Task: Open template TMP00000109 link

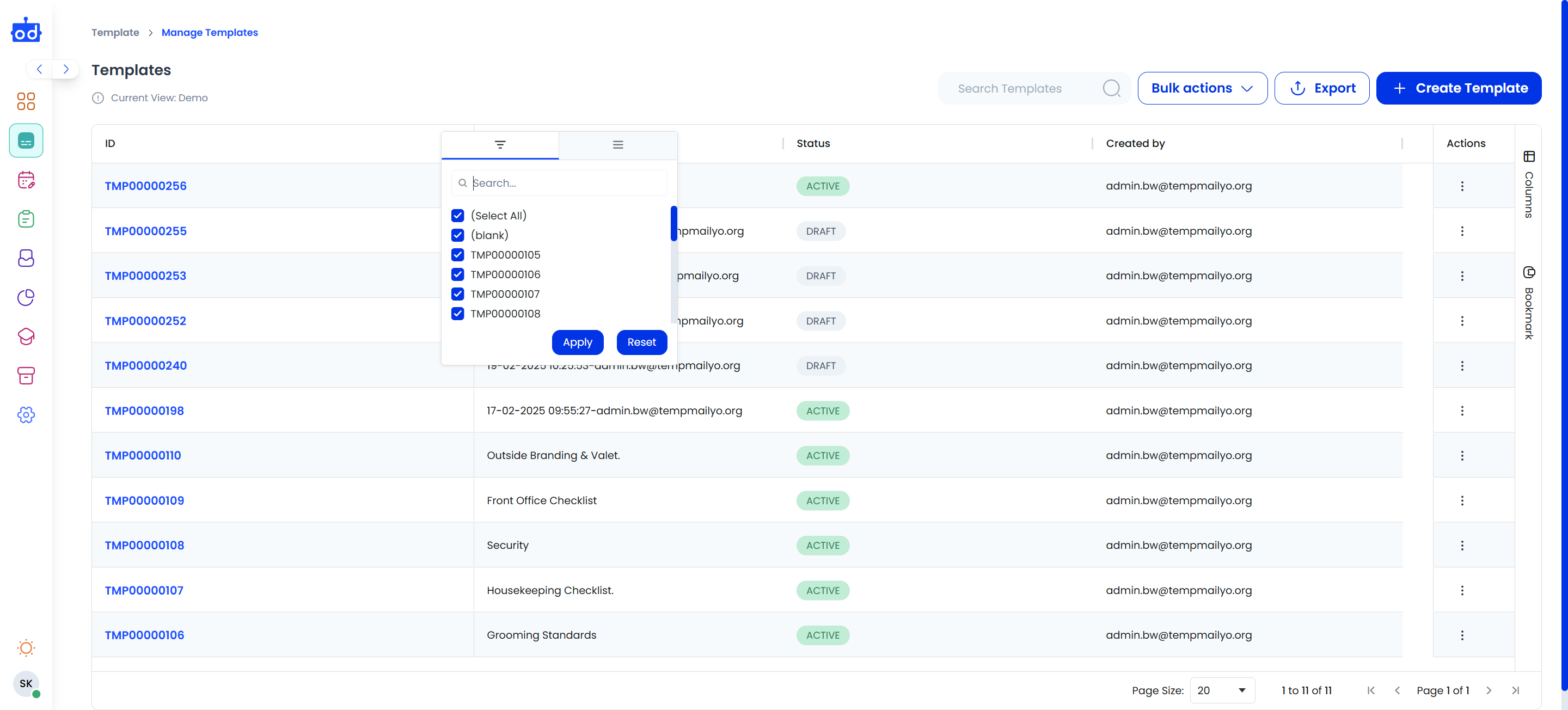Action: 144,500
